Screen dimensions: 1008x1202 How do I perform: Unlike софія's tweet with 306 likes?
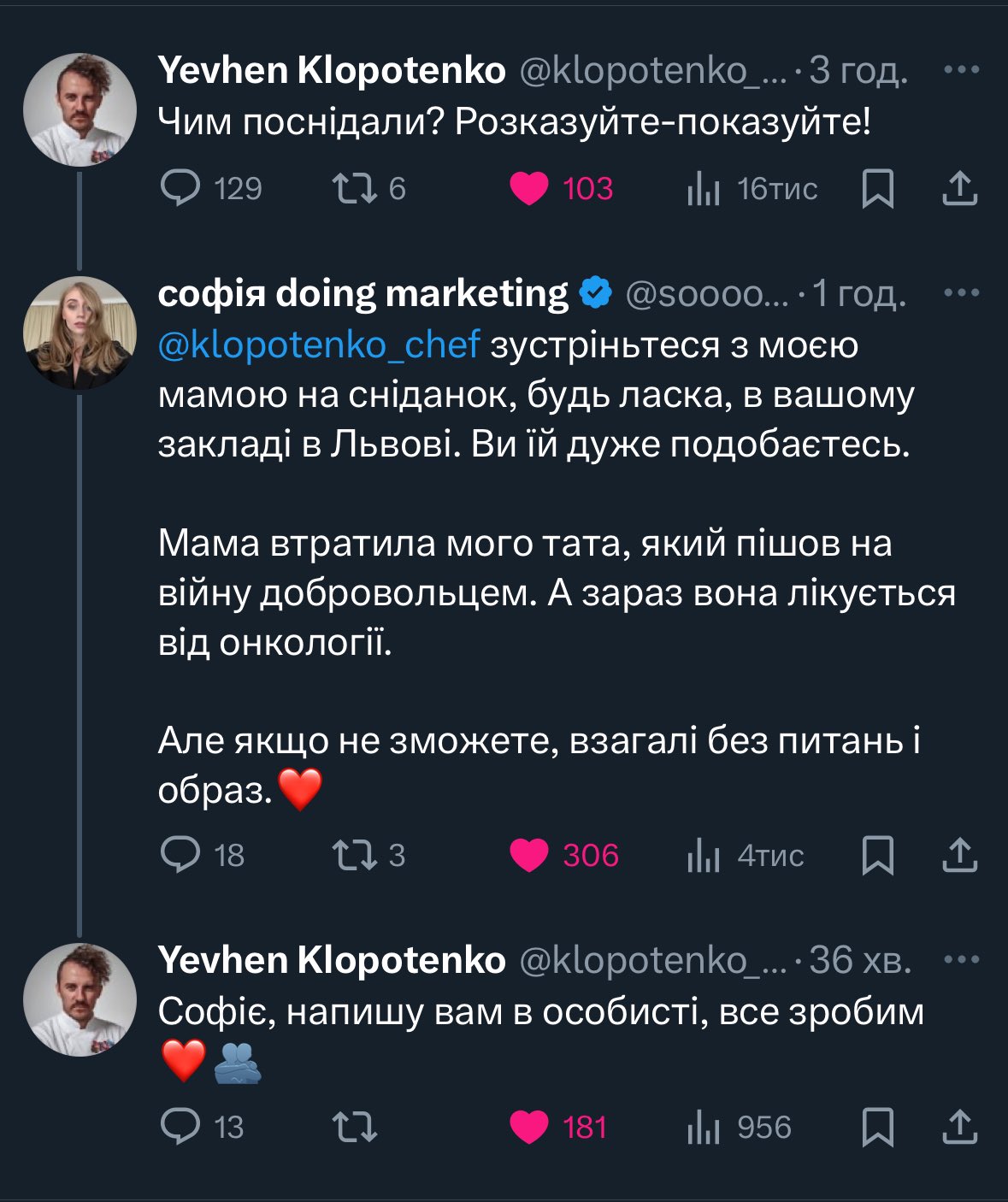(529, 854)
